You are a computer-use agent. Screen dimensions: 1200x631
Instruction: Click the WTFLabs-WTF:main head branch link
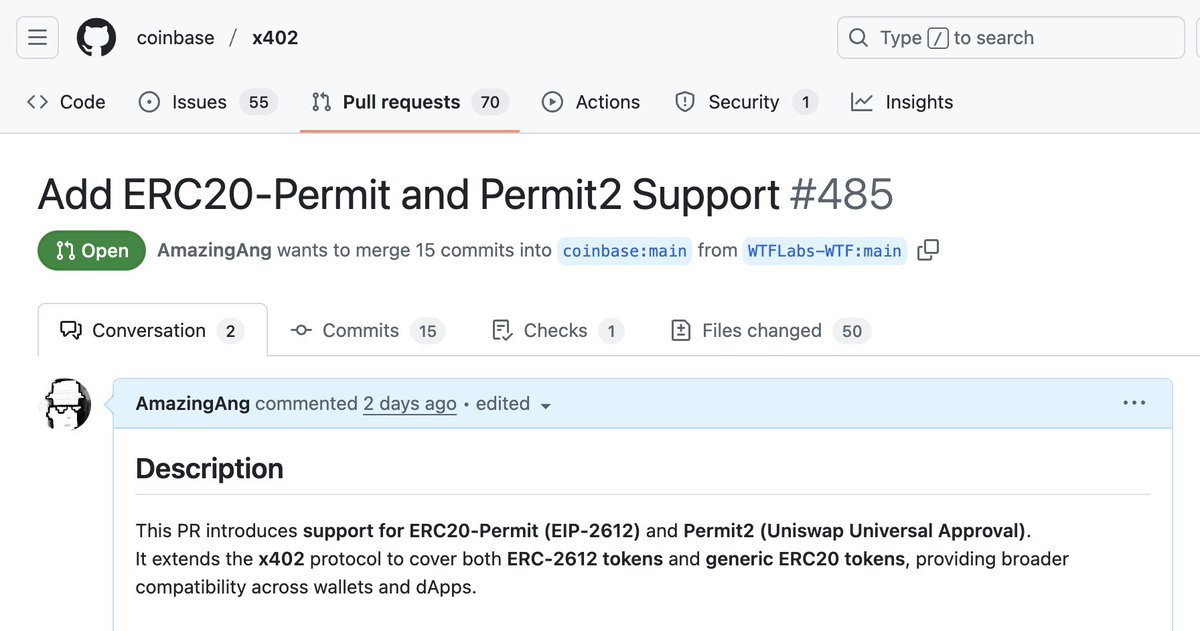(825, 251)
